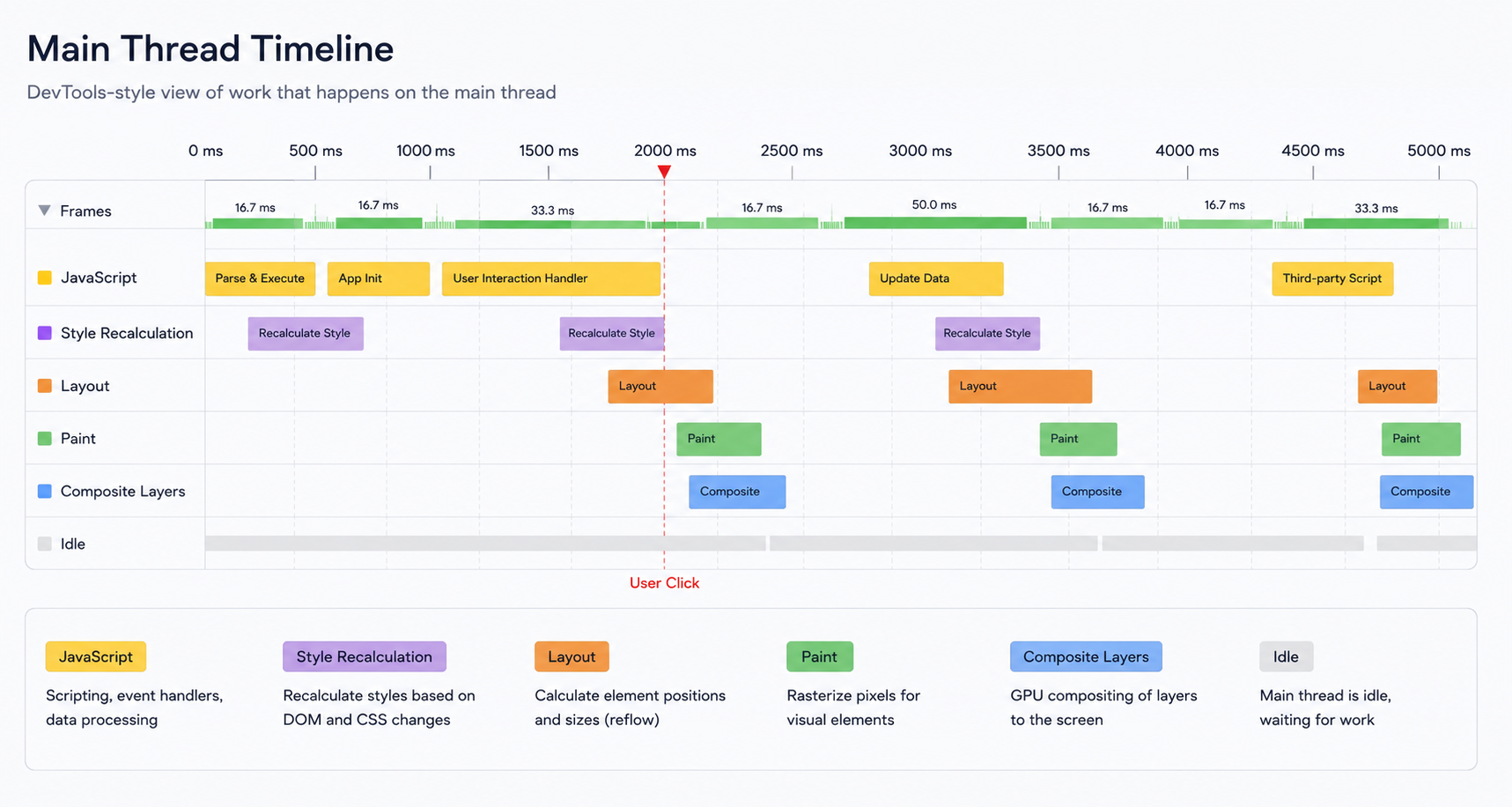Image resolution: width=1512 pixels, height=807 pixels.
Task: Click the last Layout block near 5000 ms
Action: click(1398, 387)
